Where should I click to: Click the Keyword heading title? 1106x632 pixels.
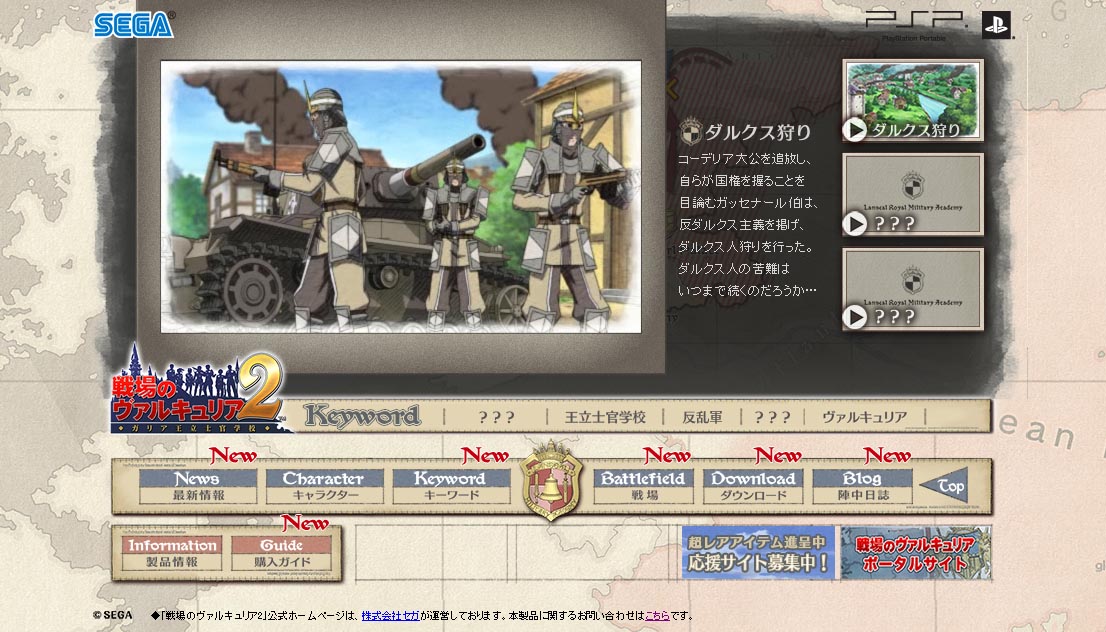click(x=363, y=416)
